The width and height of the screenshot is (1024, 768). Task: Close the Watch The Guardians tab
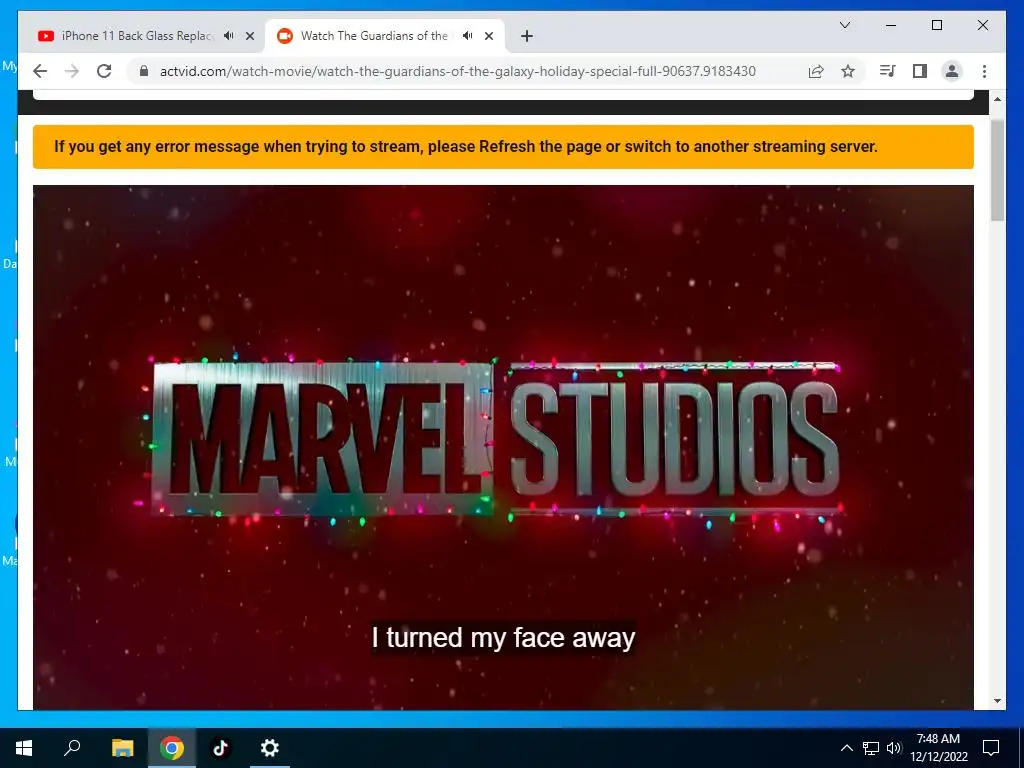[488, 36]
